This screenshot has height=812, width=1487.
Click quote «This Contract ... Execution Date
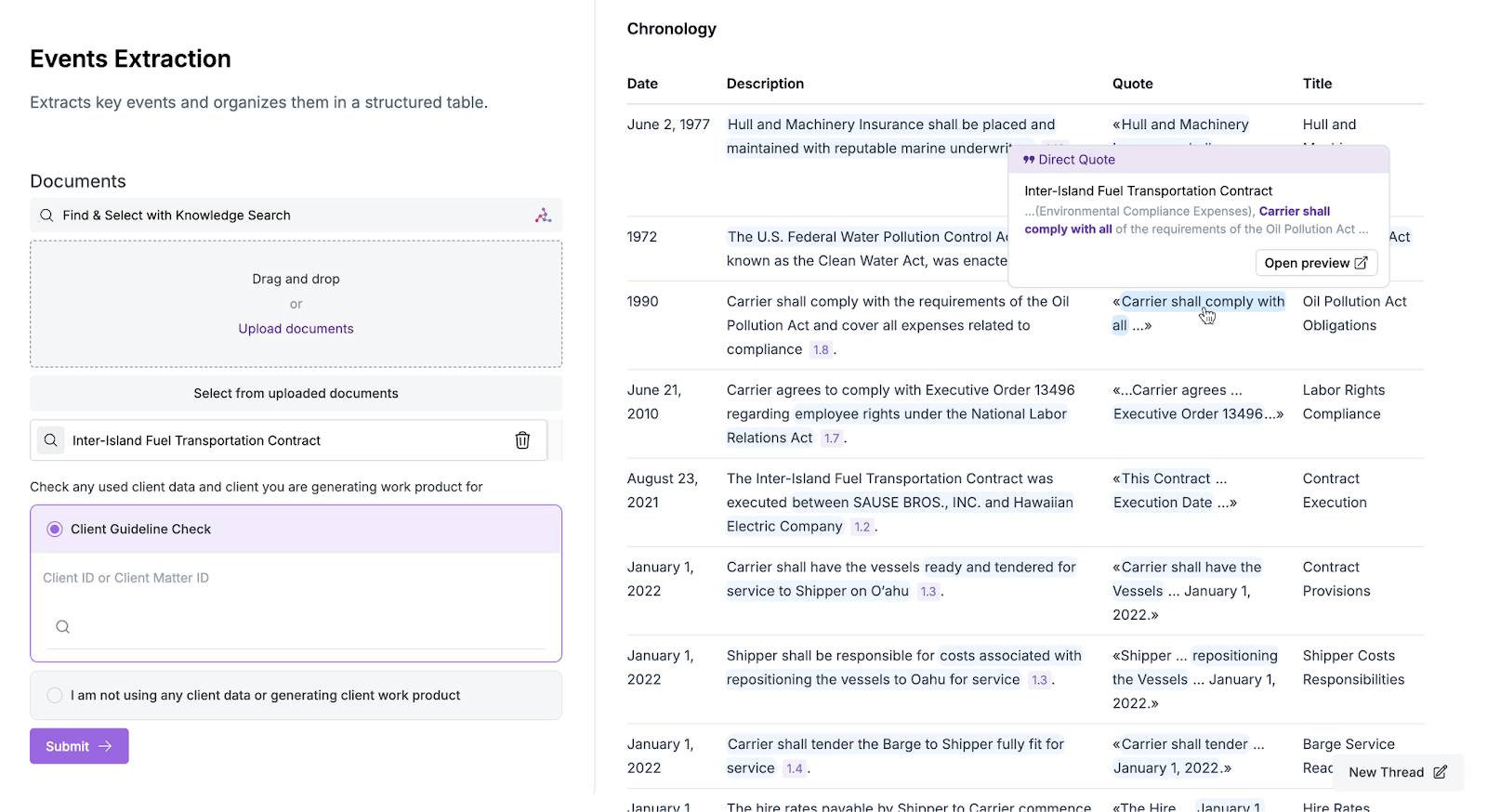click(1175, 491)
